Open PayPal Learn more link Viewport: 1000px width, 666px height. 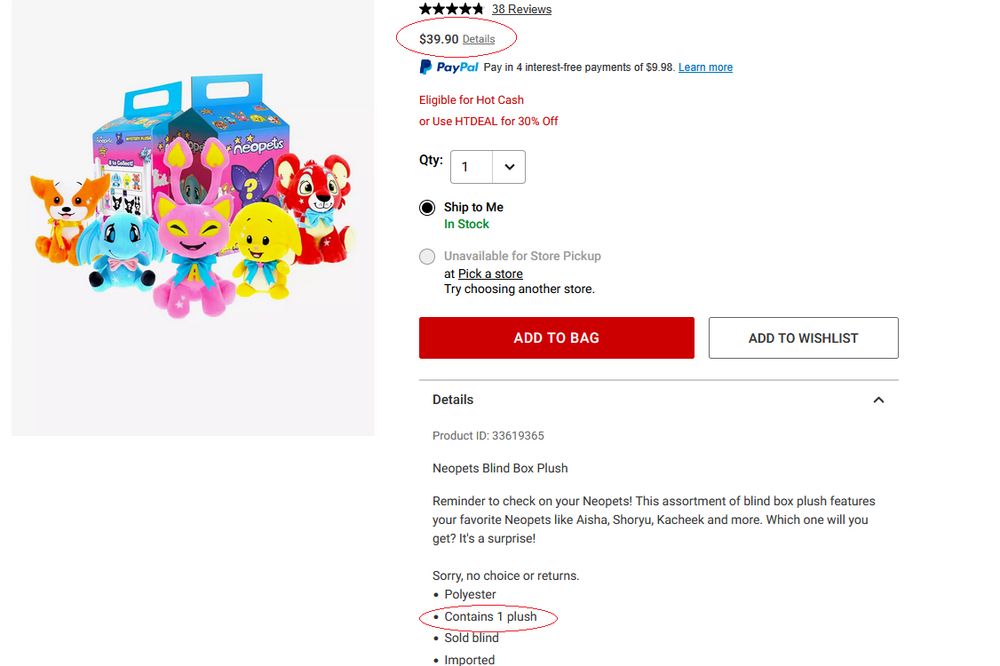pos(705,67)
